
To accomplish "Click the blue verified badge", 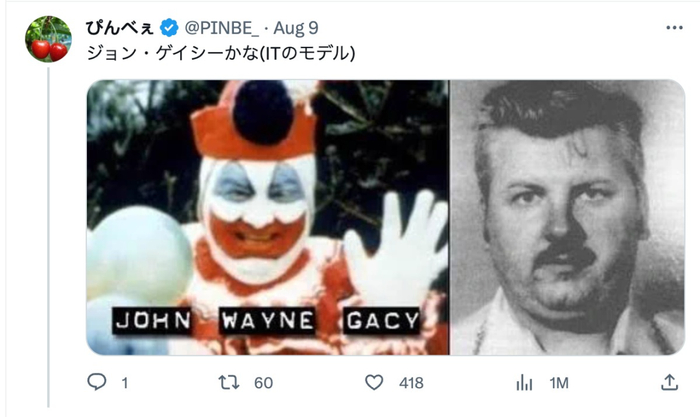I will point(169,25).
